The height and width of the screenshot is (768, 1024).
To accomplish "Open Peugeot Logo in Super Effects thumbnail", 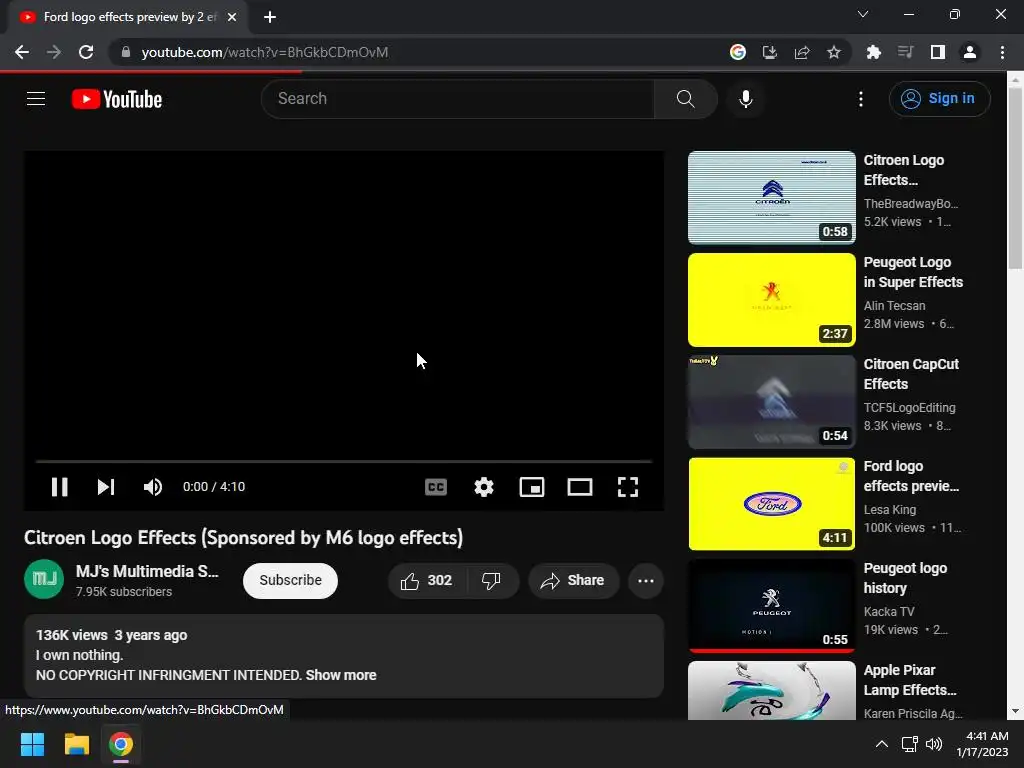I will pos(771,300).
